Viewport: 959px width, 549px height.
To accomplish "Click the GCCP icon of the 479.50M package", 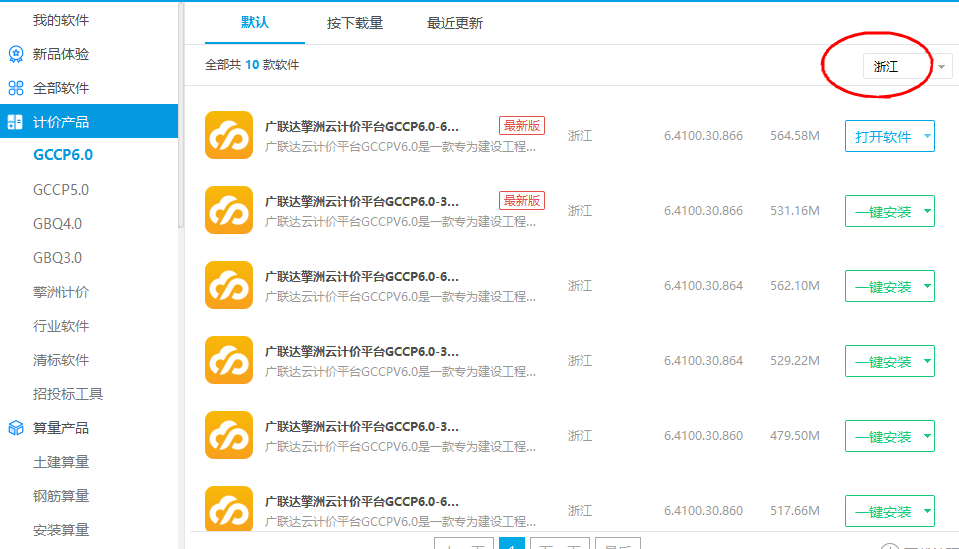I will pos(229,435).
